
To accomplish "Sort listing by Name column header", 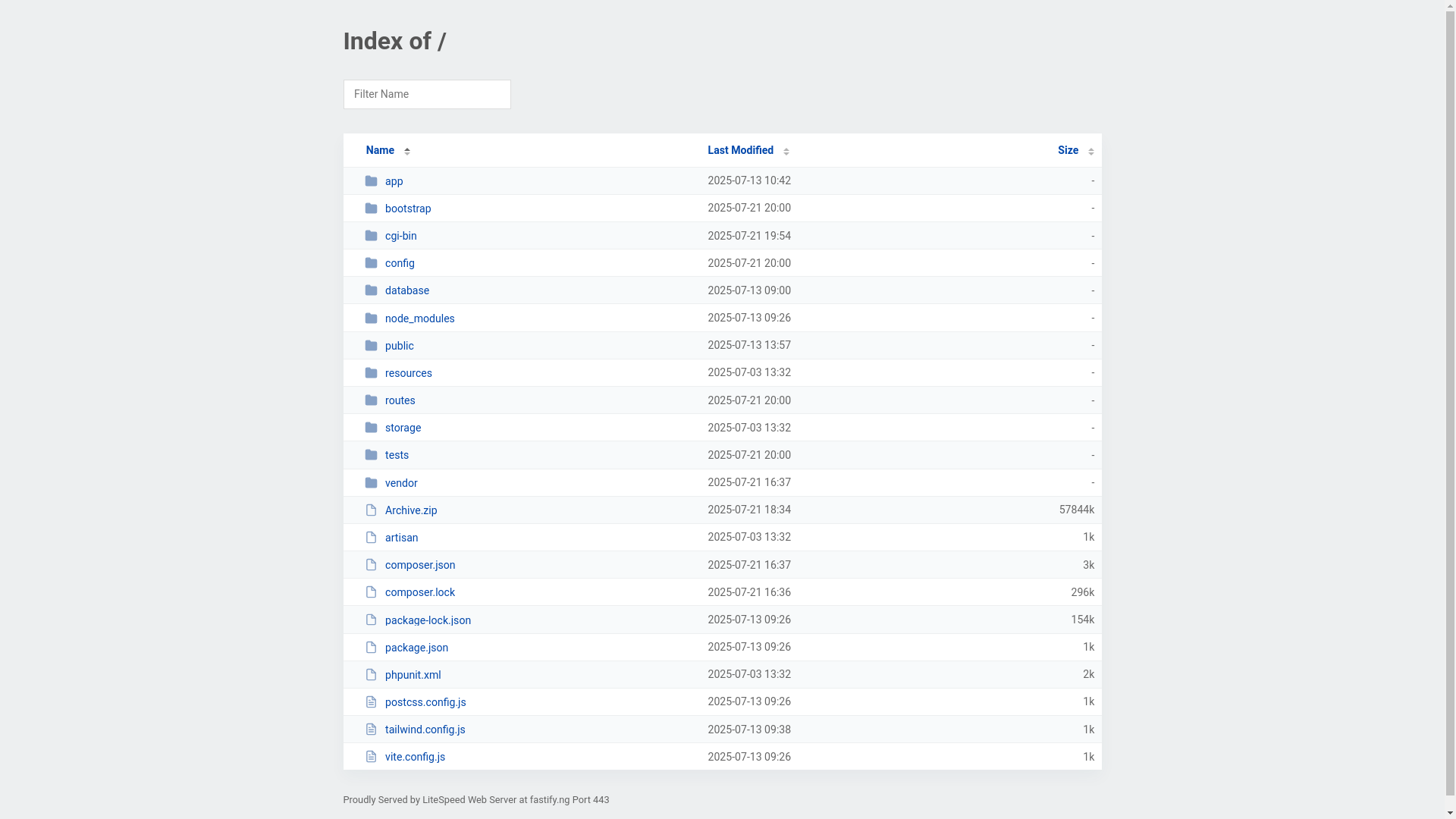I will pyautogui.click(x=380, y=150).
